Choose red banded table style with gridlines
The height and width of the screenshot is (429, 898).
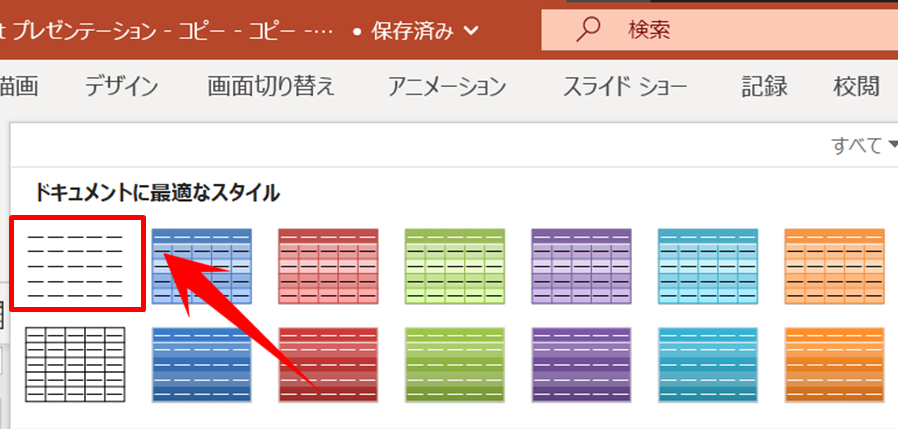pos(328,266)
